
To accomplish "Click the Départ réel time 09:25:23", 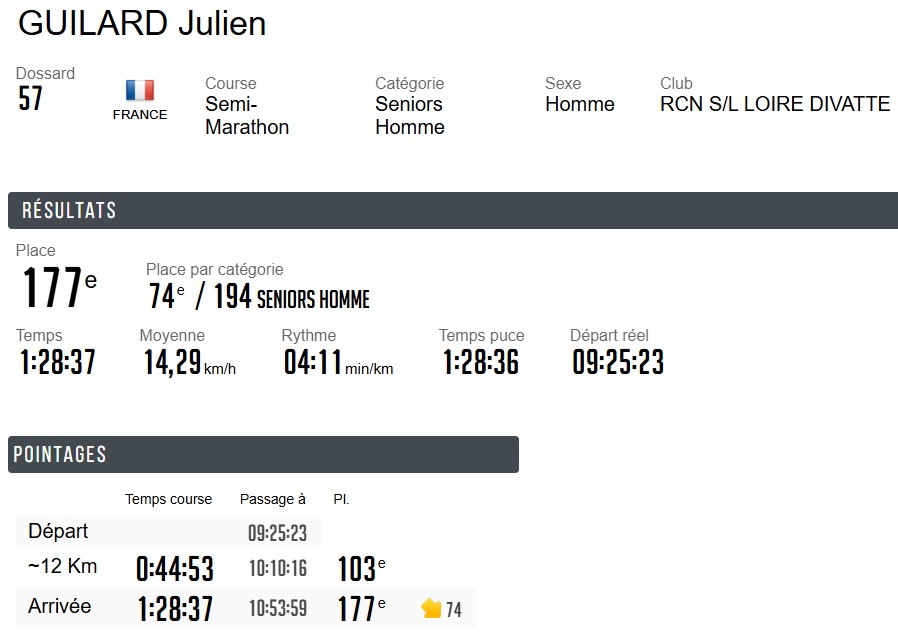I will coord(618,362).
